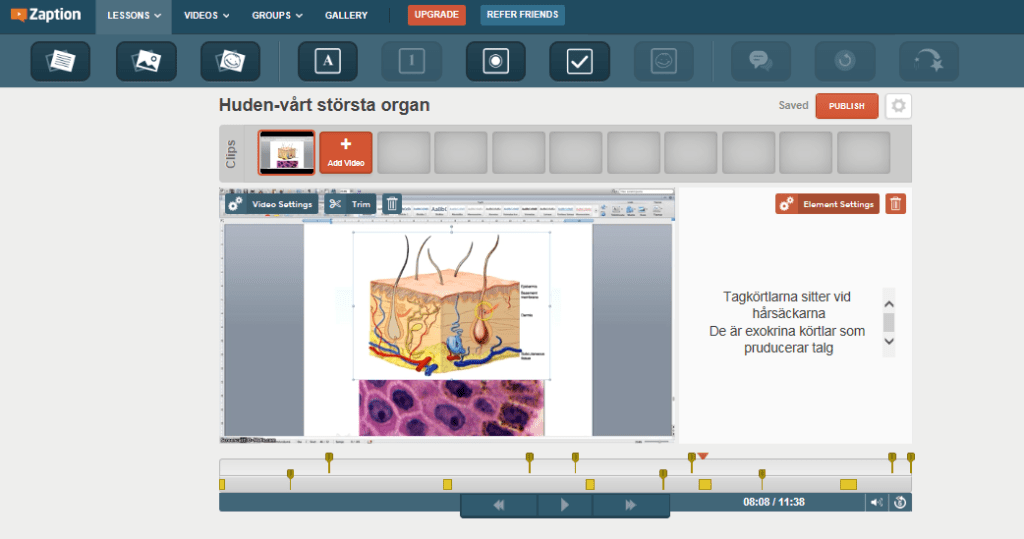Screen dimensions: 1024x539
Task: Play the video in the timeline
Action: click(564, 505)
